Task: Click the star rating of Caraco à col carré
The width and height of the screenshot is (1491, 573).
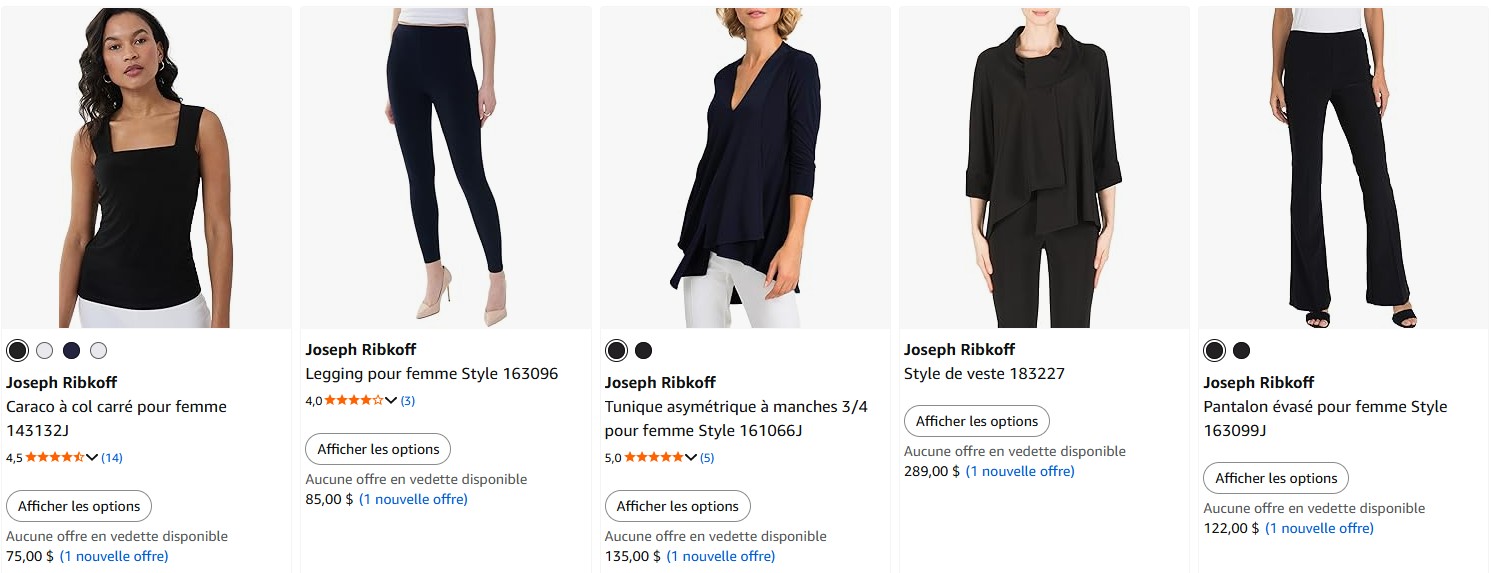Action: 55,458
